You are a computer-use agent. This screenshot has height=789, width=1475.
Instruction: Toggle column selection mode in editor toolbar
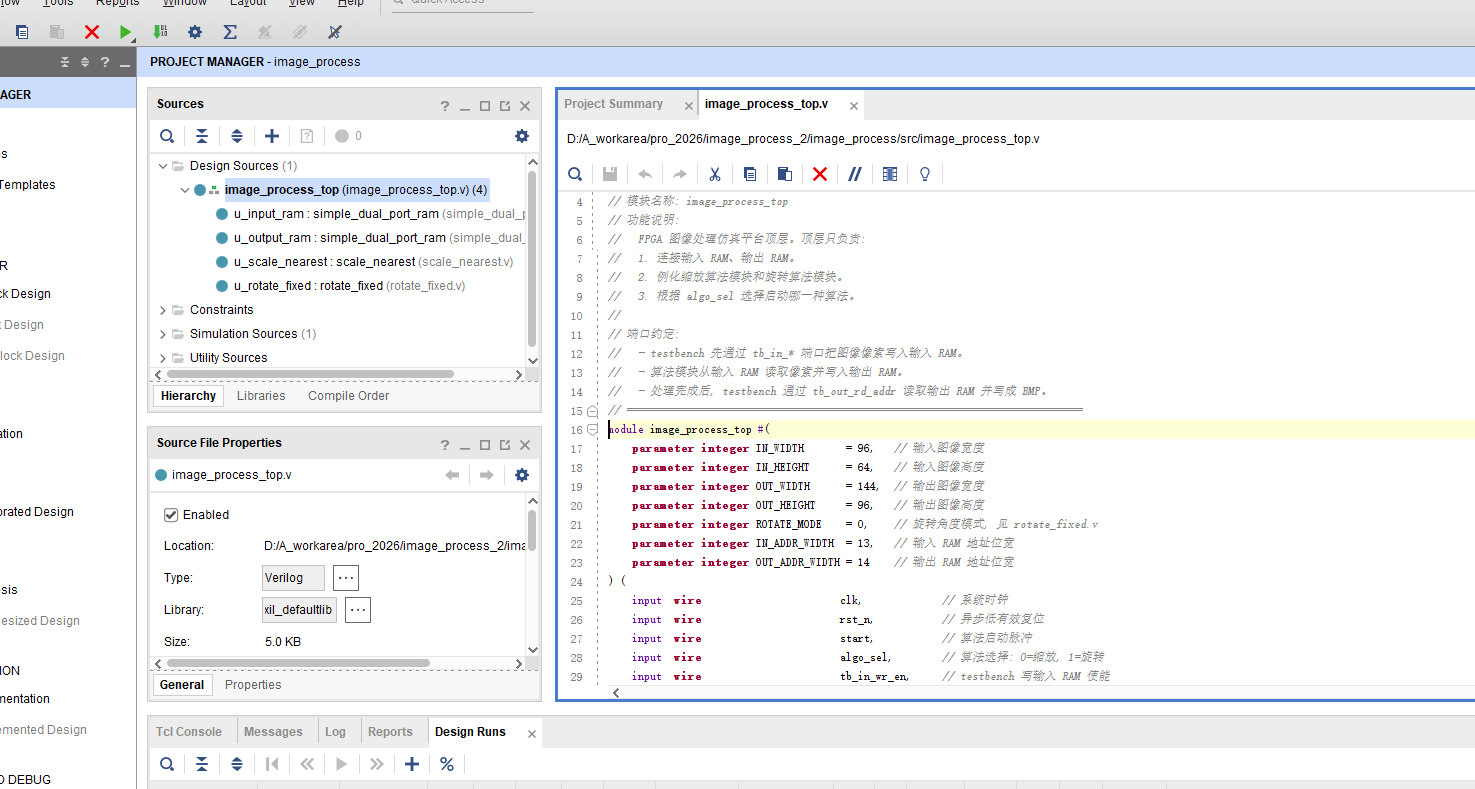(890, 174)
